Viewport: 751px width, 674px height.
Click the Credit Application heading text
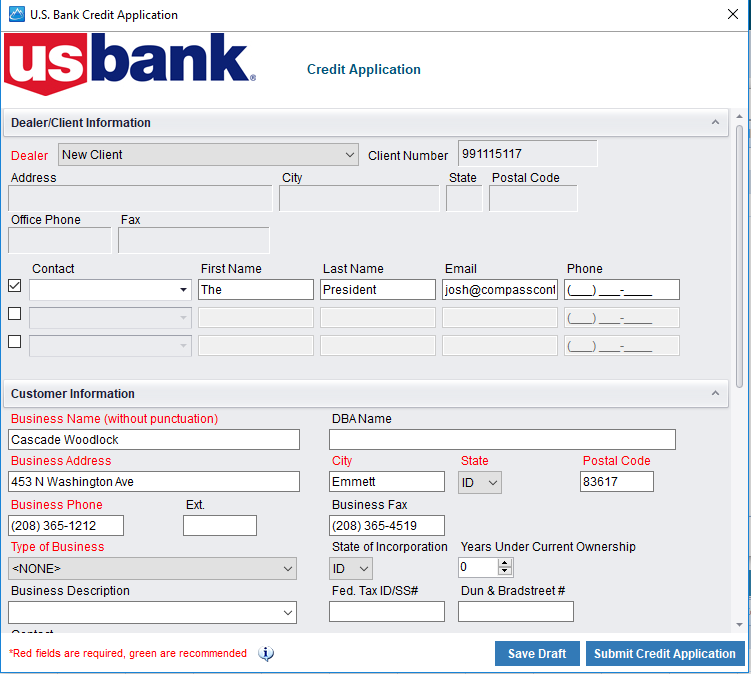[364, 69]
